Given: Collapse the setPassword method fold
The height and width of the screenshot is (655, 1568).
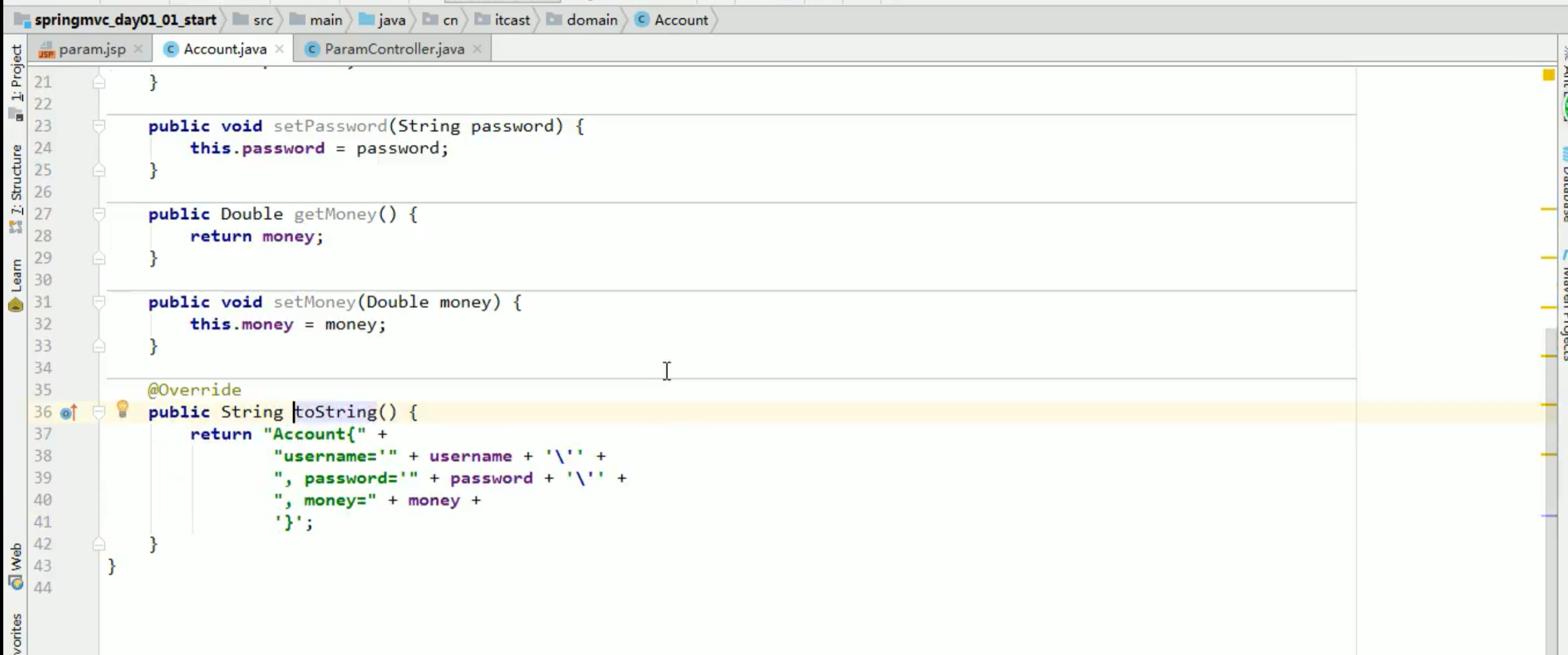Looking at the screenshot, I should point(99,126).
